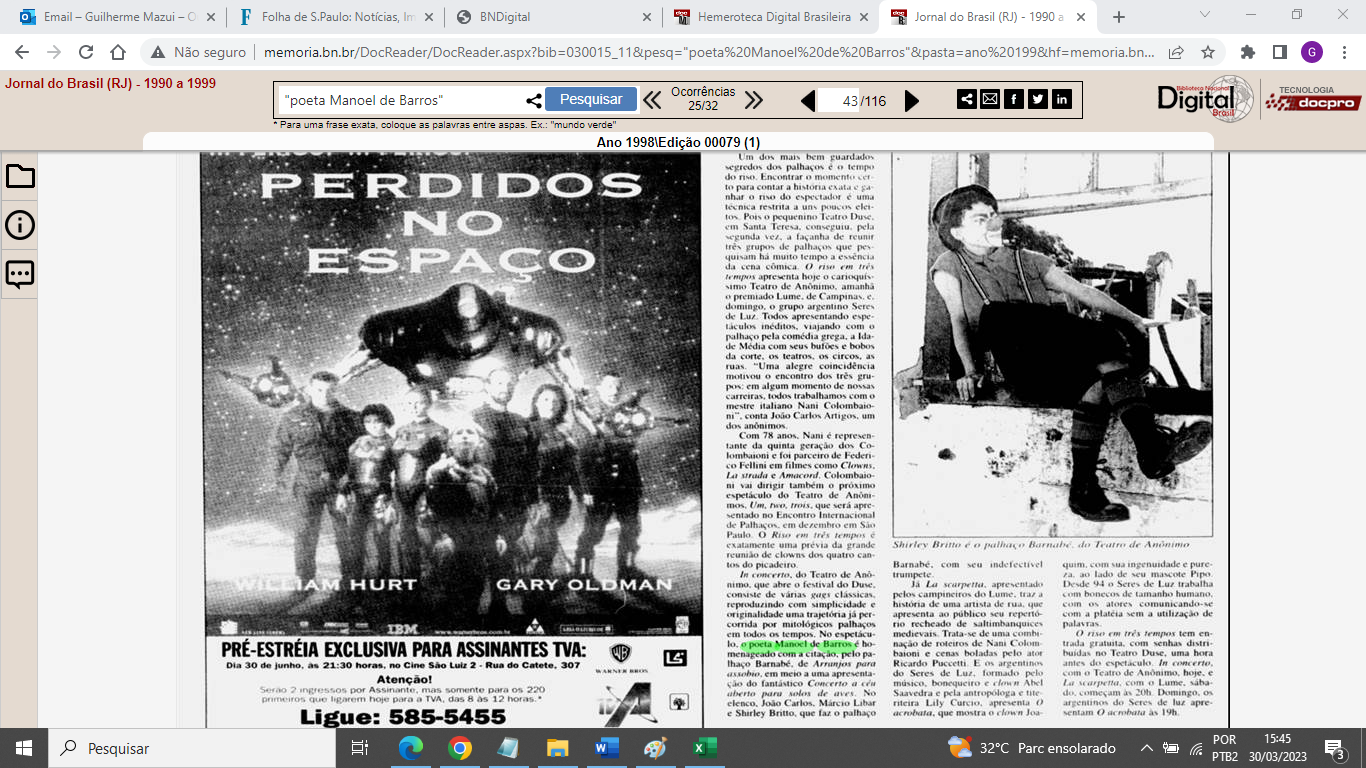Share the page on Twitter

pos(1038,99)
